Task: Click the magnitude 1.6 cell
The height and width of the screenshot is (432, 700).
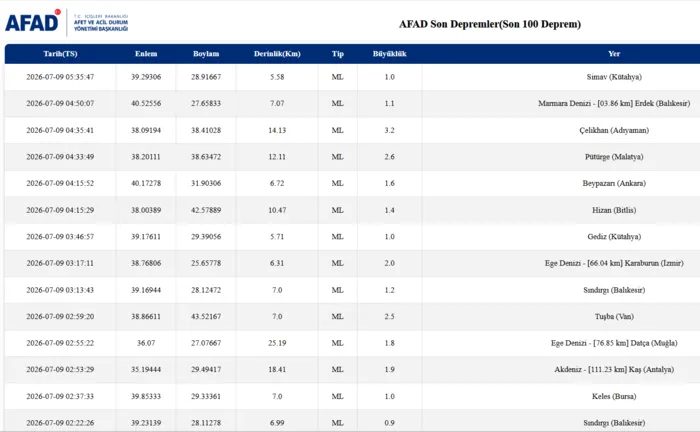Action: click(389, 183)
